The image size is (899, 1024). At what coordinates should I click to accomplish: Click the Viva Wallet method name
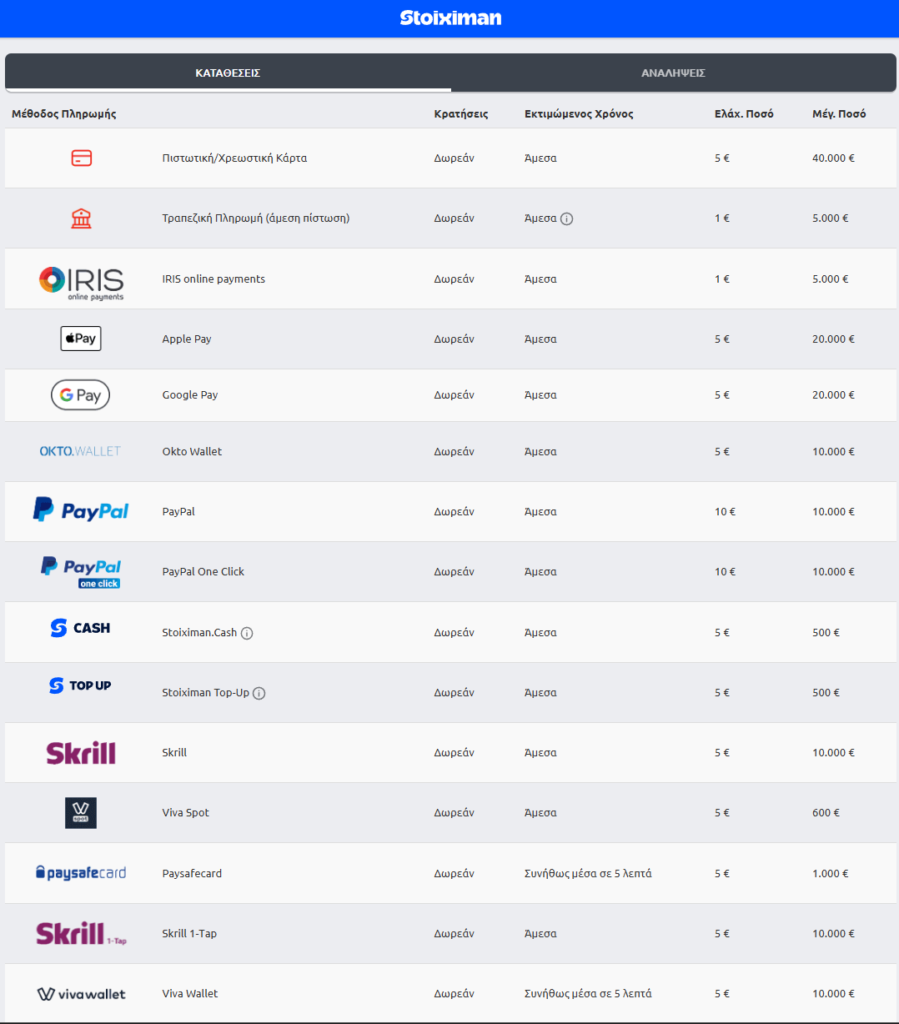(x=190, y=994)
